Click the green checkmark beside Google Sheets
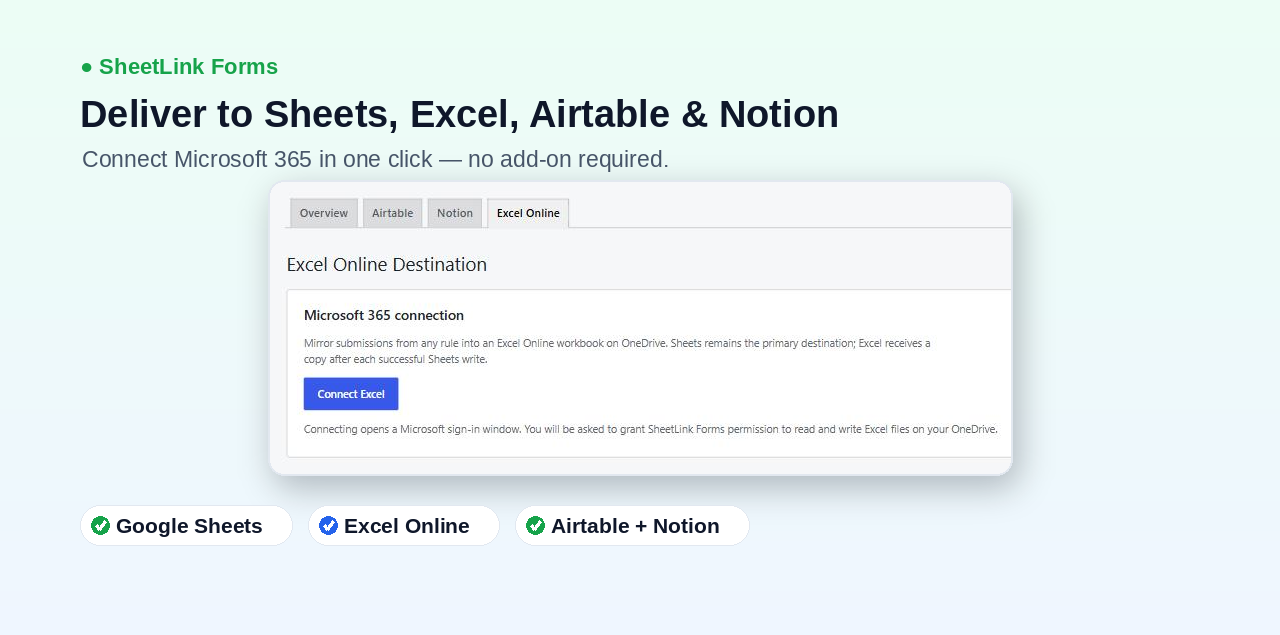The image size is (1280, 635). pos(101,526)
